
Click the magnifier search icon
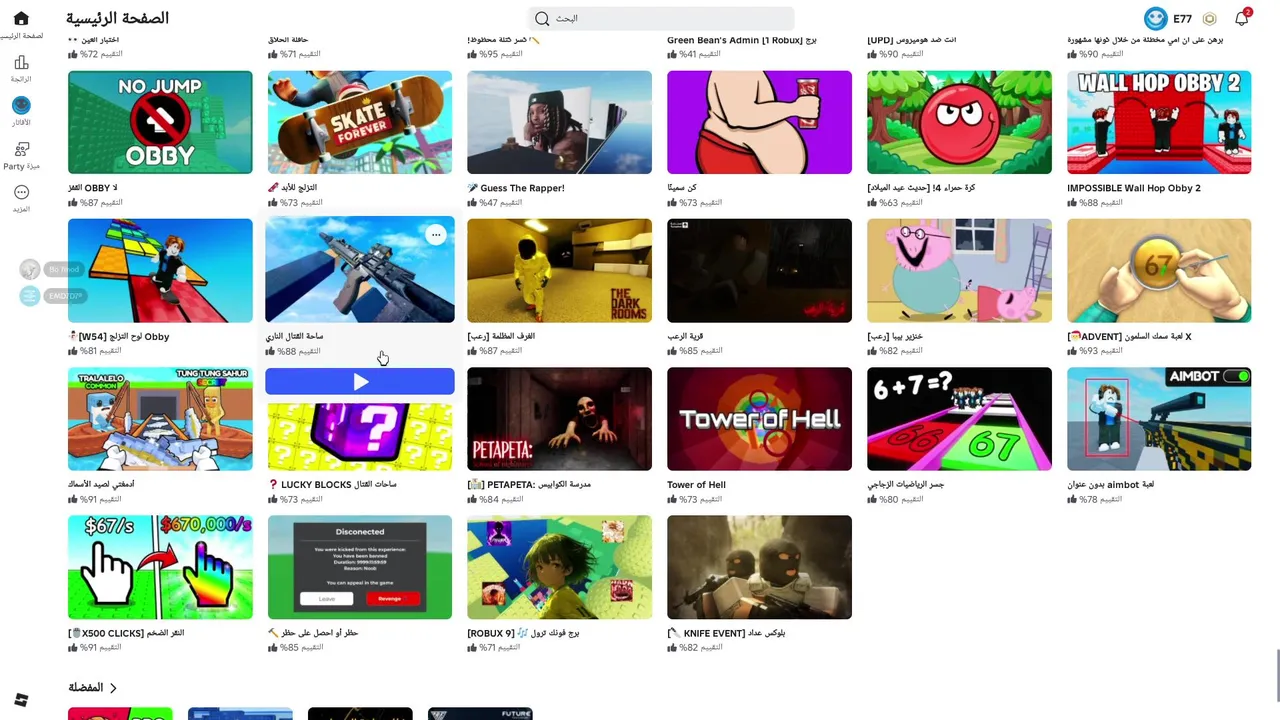coord(542,18)
